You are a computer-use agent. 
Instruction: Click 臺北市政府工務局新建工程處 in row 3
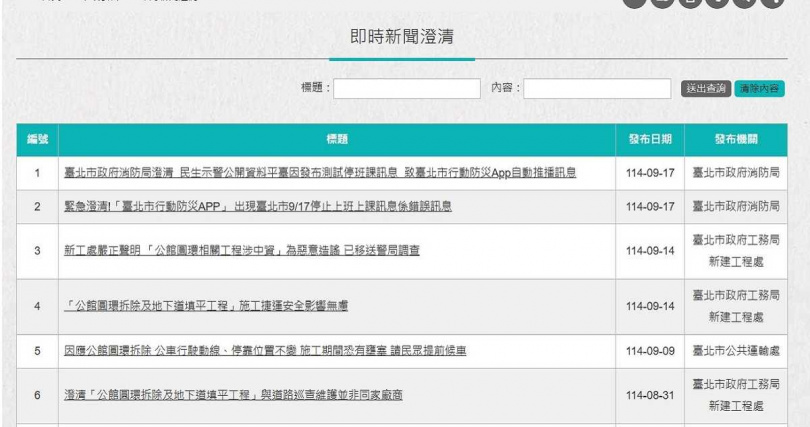click(x=736, y=251)
